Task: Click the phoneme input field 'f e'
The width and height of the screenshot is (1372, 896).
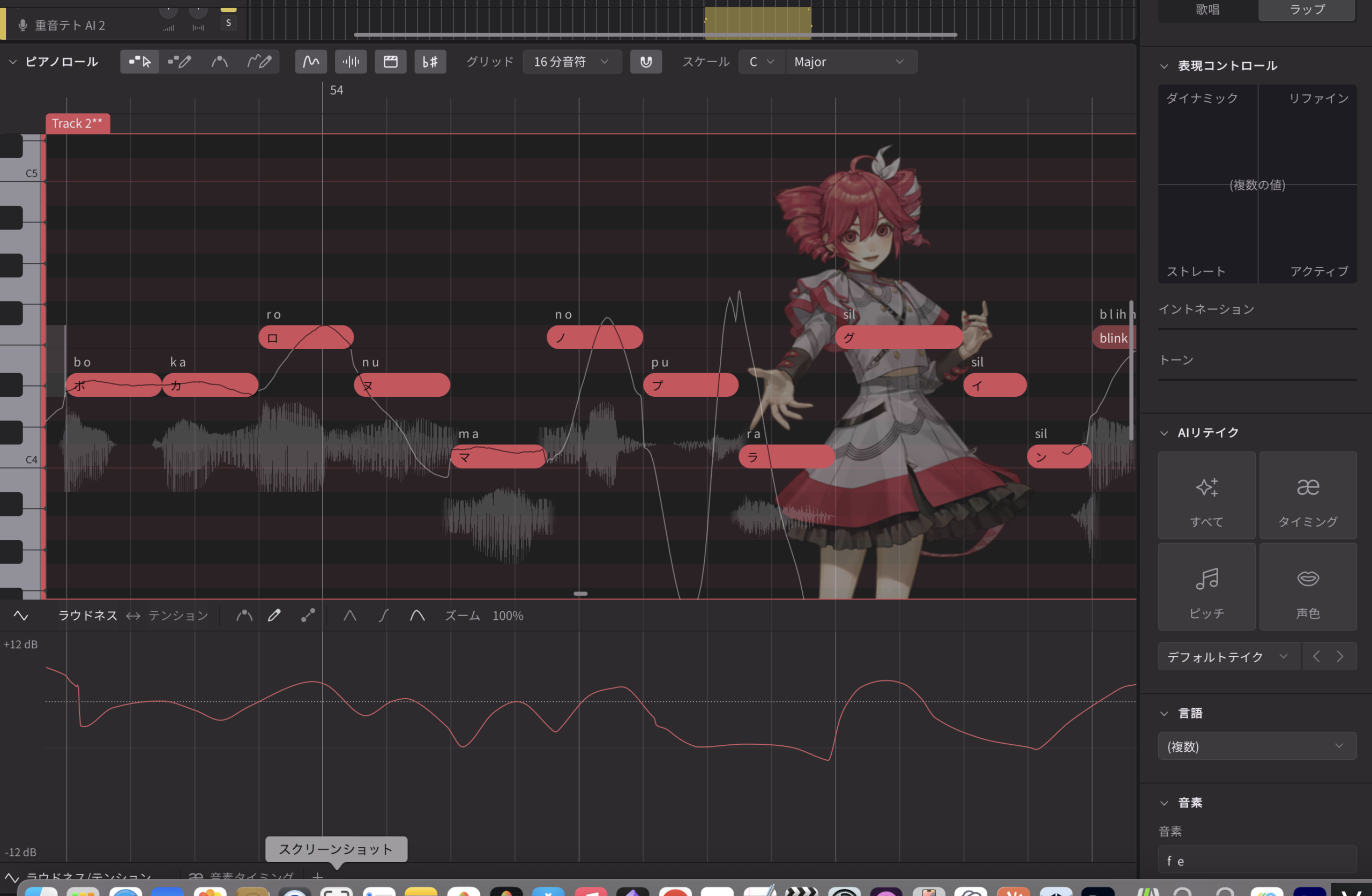Action: point(1257,860)
